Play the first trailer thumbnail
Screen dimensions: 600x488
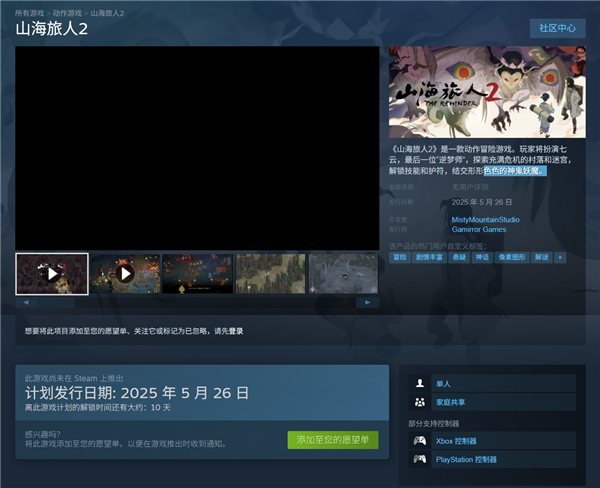(52, 274)
